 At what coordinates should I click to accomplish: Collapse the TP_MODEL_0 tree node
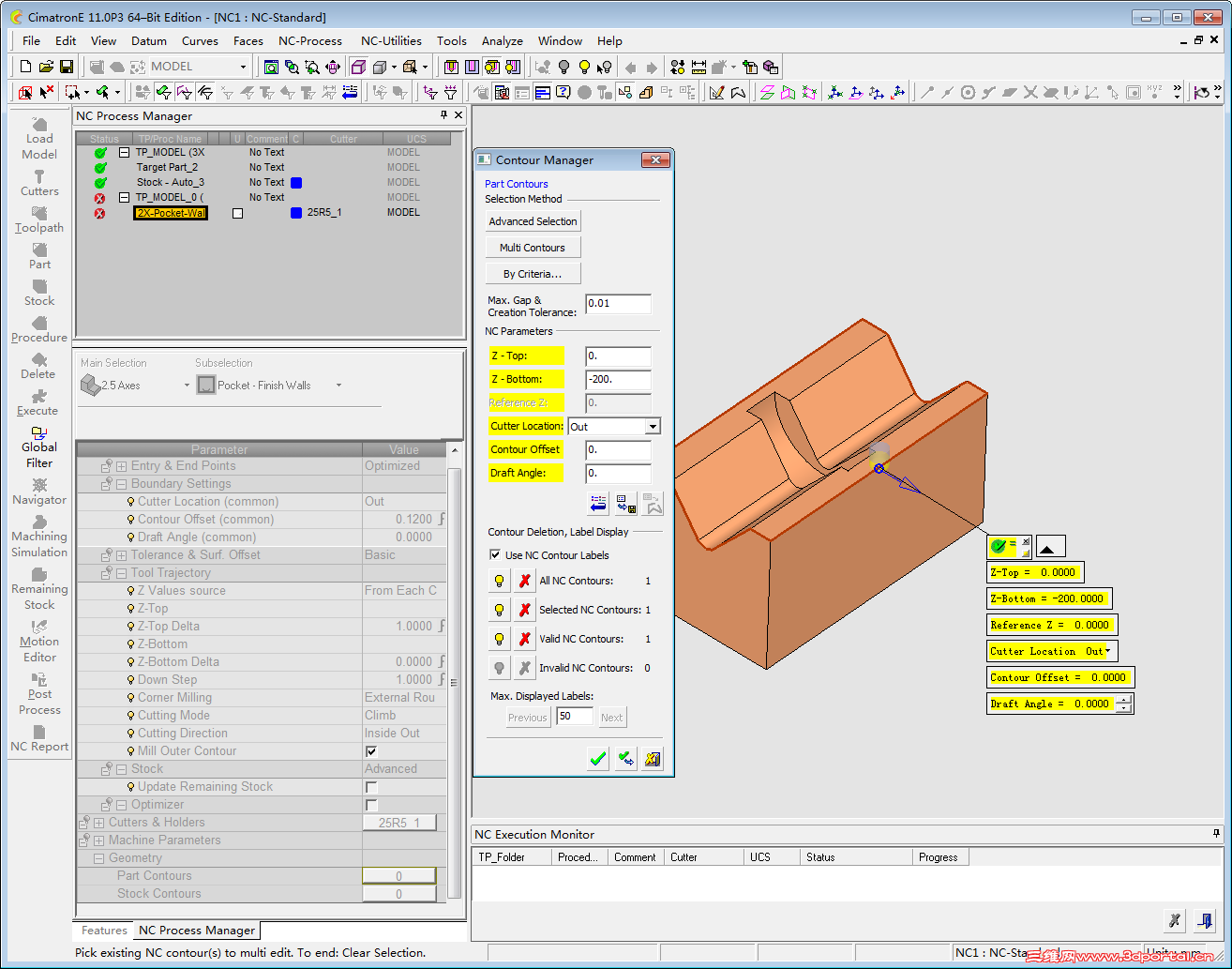point(124,197)
